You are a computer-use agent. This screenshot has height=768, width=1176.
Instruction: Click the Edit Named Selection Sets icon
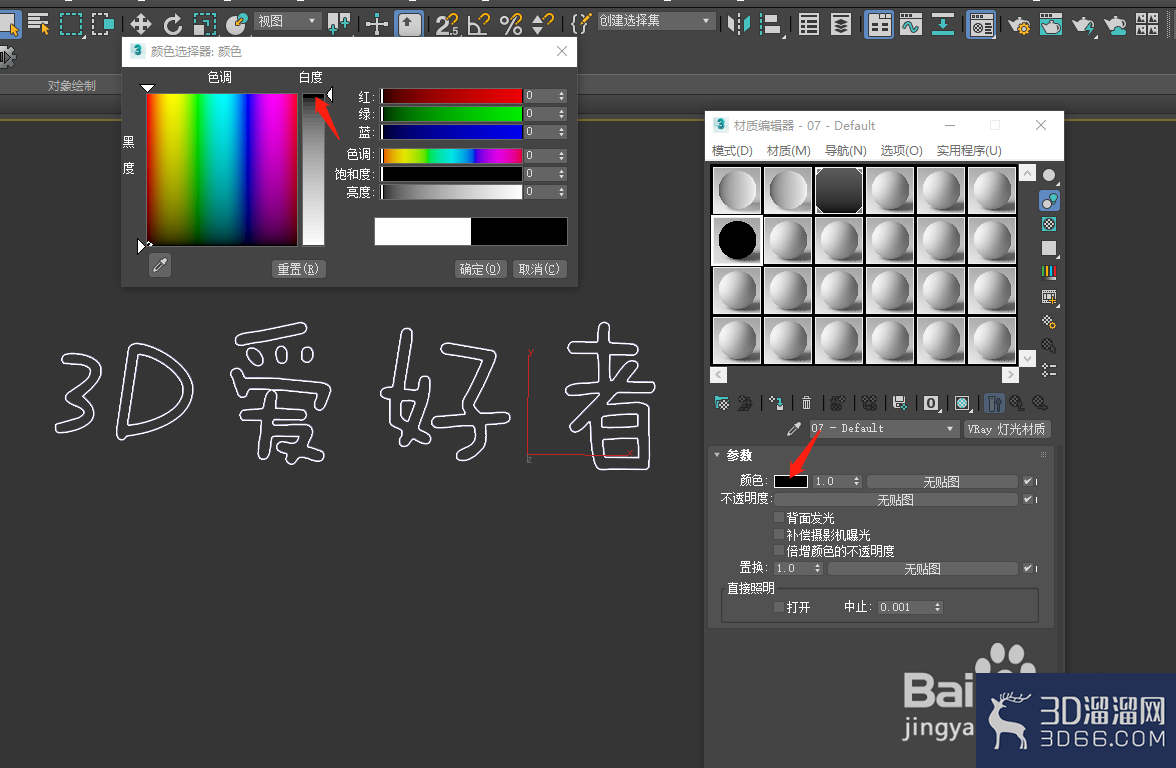click(581, 24)
